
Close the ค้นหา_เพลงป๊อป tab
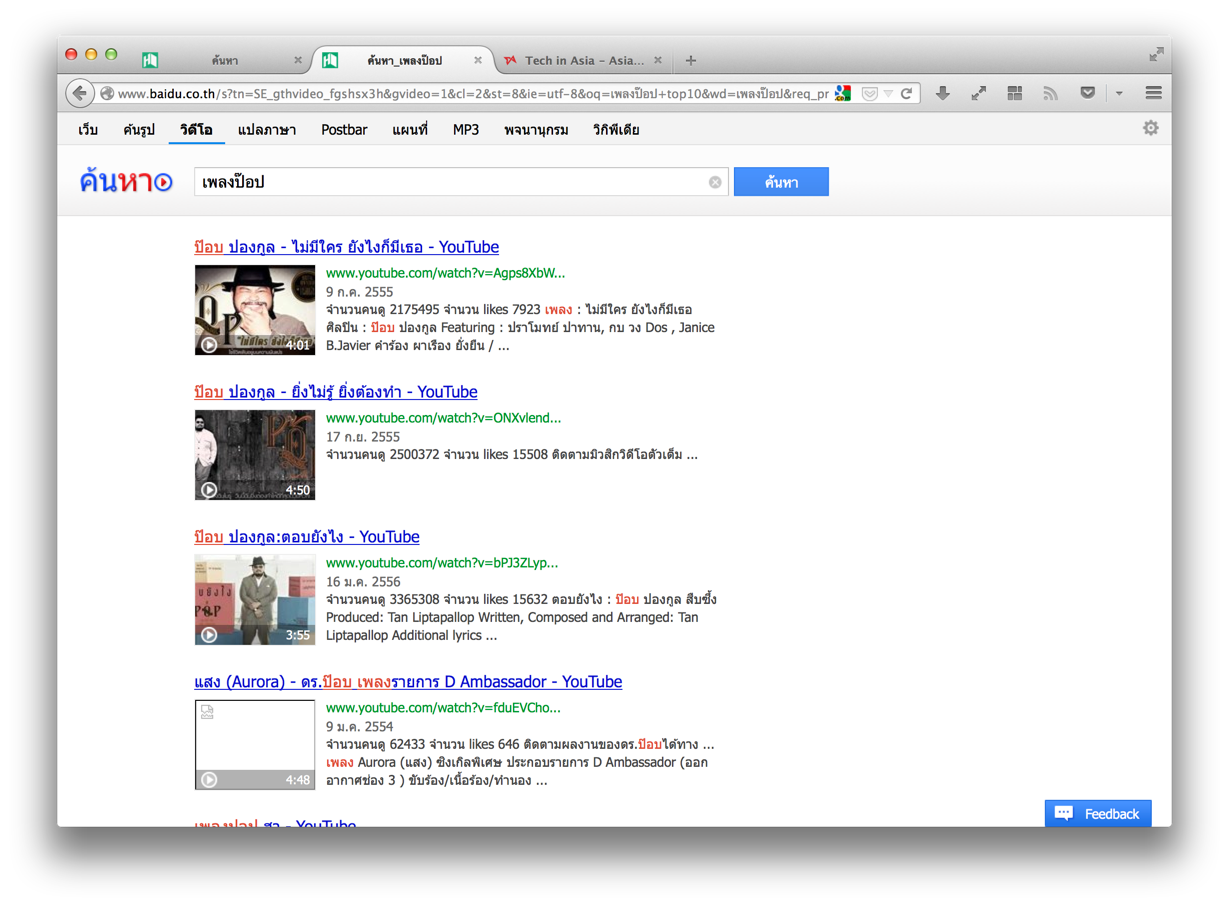click(x=477, y=60)
